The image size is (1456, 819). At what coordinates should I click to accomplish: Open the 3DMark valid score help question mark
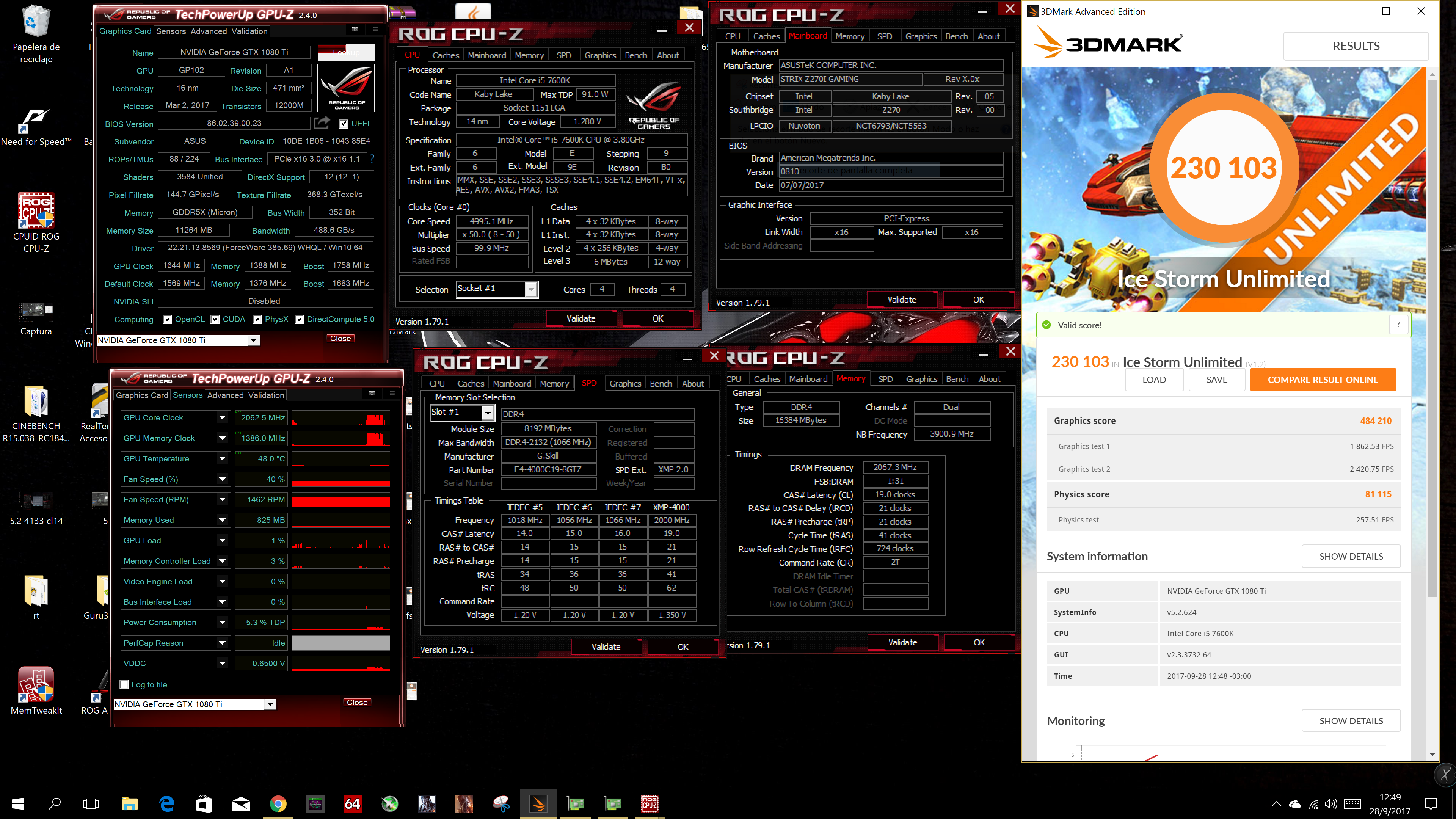[x=1398, y=325]
